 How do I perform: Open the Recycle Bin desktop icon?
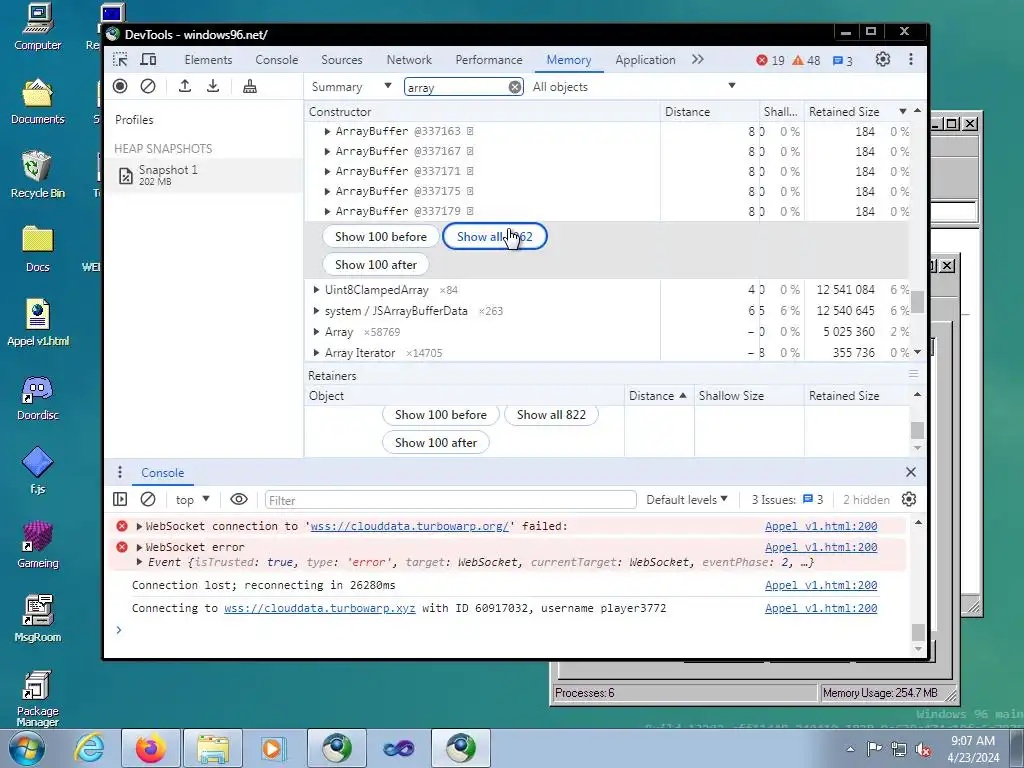click(x=37, y=174)
